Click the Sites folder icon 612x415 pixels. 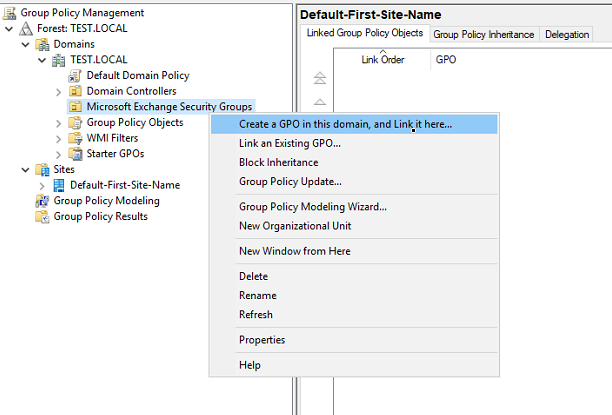pos(42,169)
